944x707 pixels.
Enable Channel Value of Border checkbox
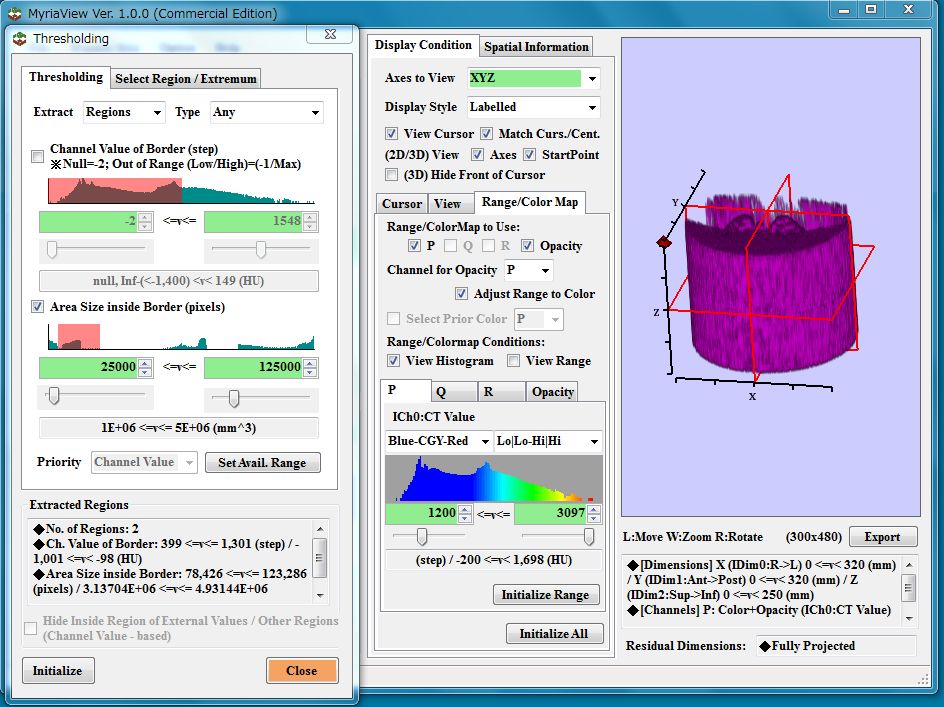[37, 156]
